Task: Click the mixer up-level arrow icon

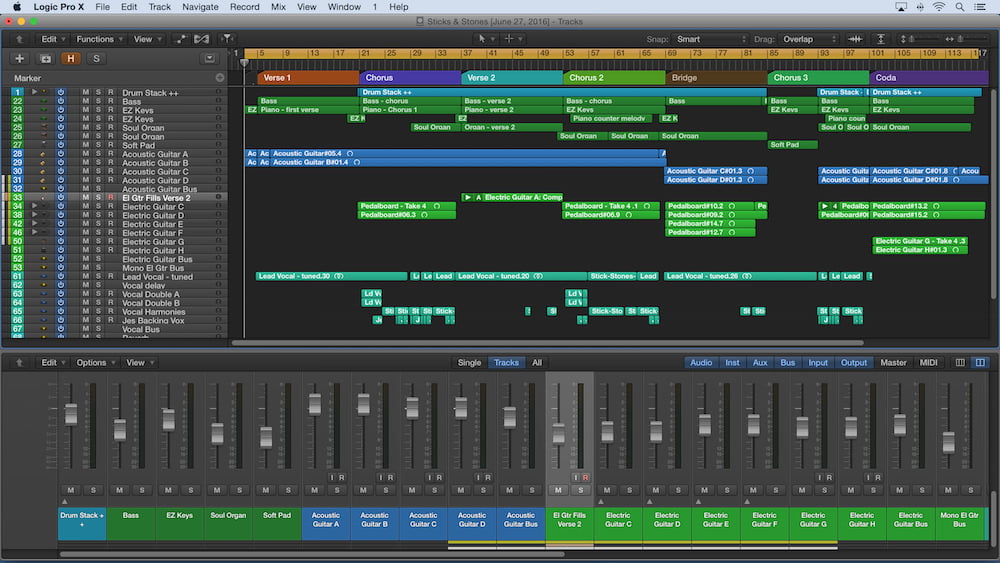Action: click(19, 362)
